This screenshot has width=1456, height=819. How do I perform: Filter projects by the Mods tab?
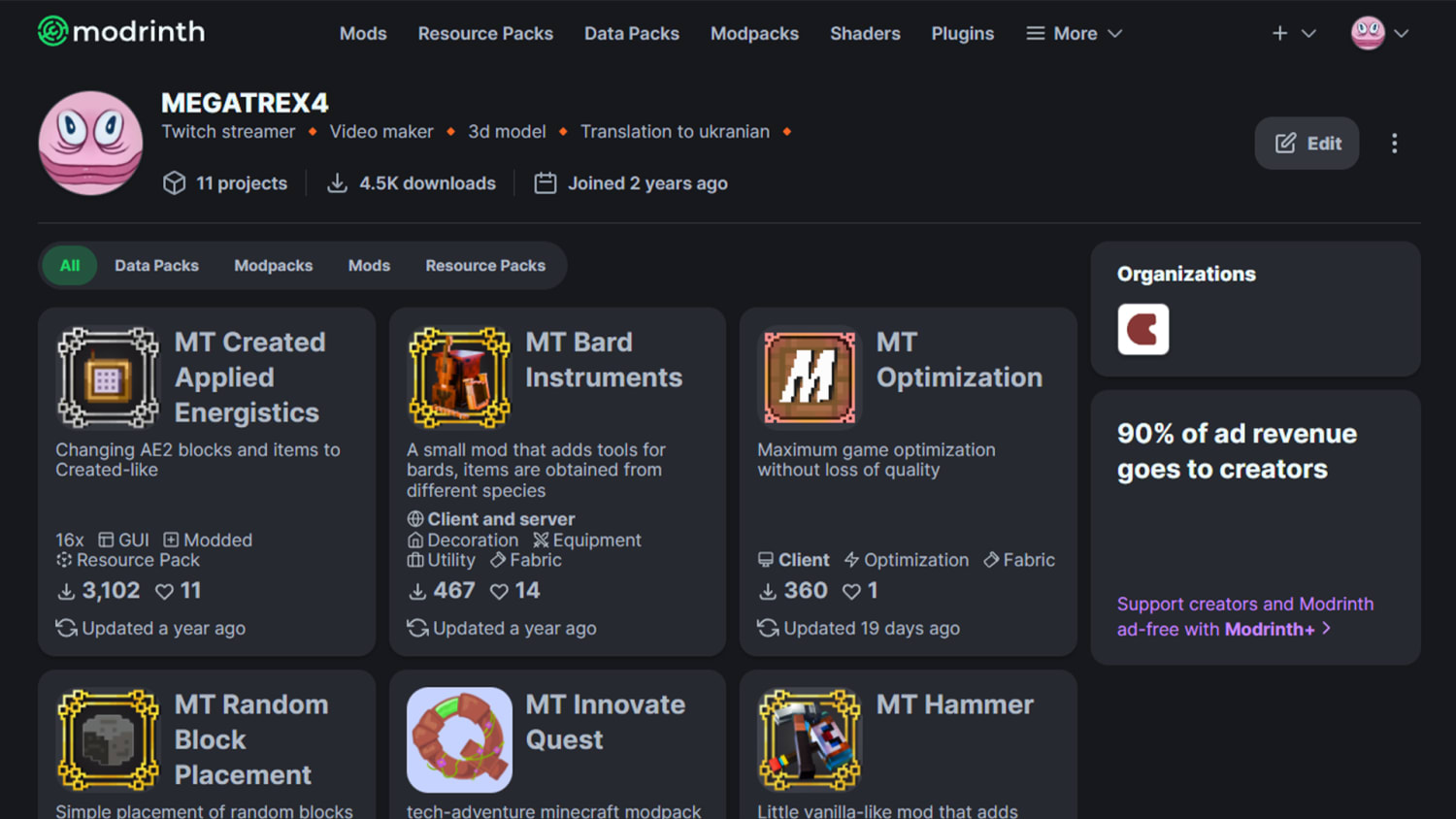coord(369,265)
